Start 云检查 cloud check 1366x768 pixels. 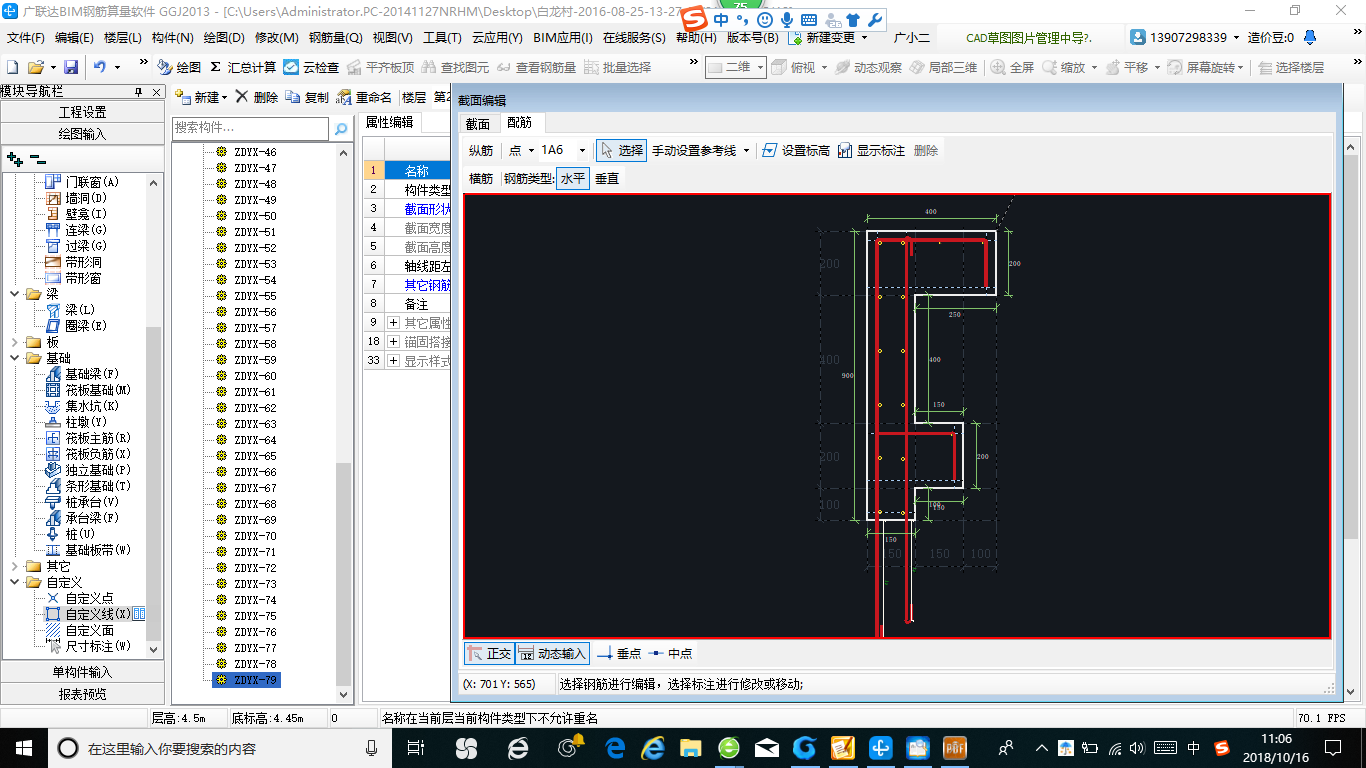(311, 67)
